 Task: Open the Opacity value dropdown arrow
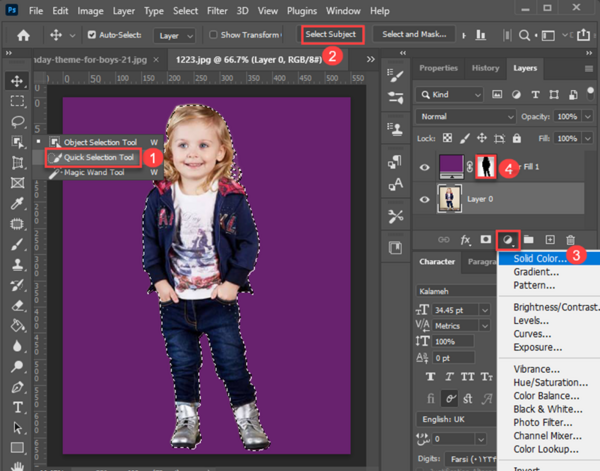(x=588, y=116)
